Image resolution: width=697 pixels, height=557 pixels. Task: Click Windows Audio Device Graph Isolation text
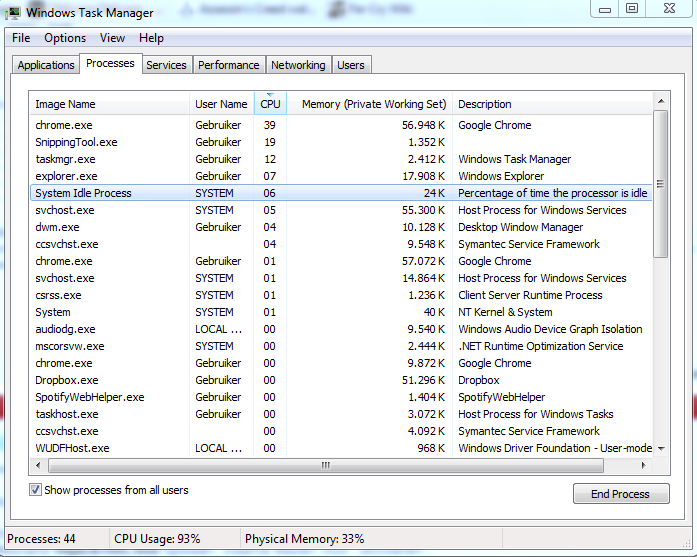[x=550, y=329]
